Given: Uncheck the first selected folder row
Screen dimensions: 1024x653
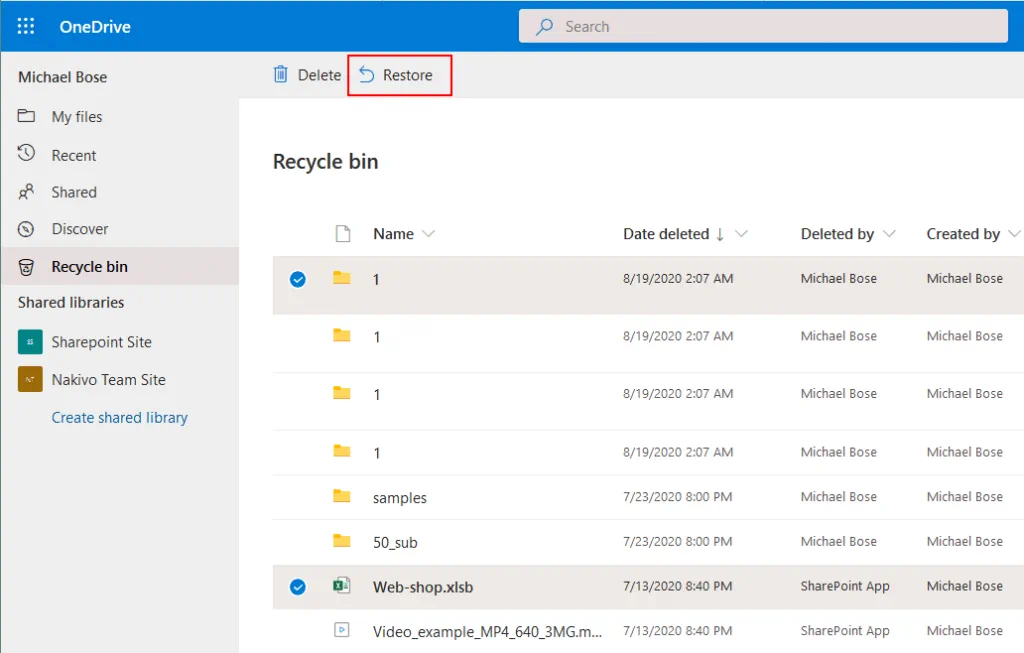Looking at the screenshot, I should tap(297, 279).
